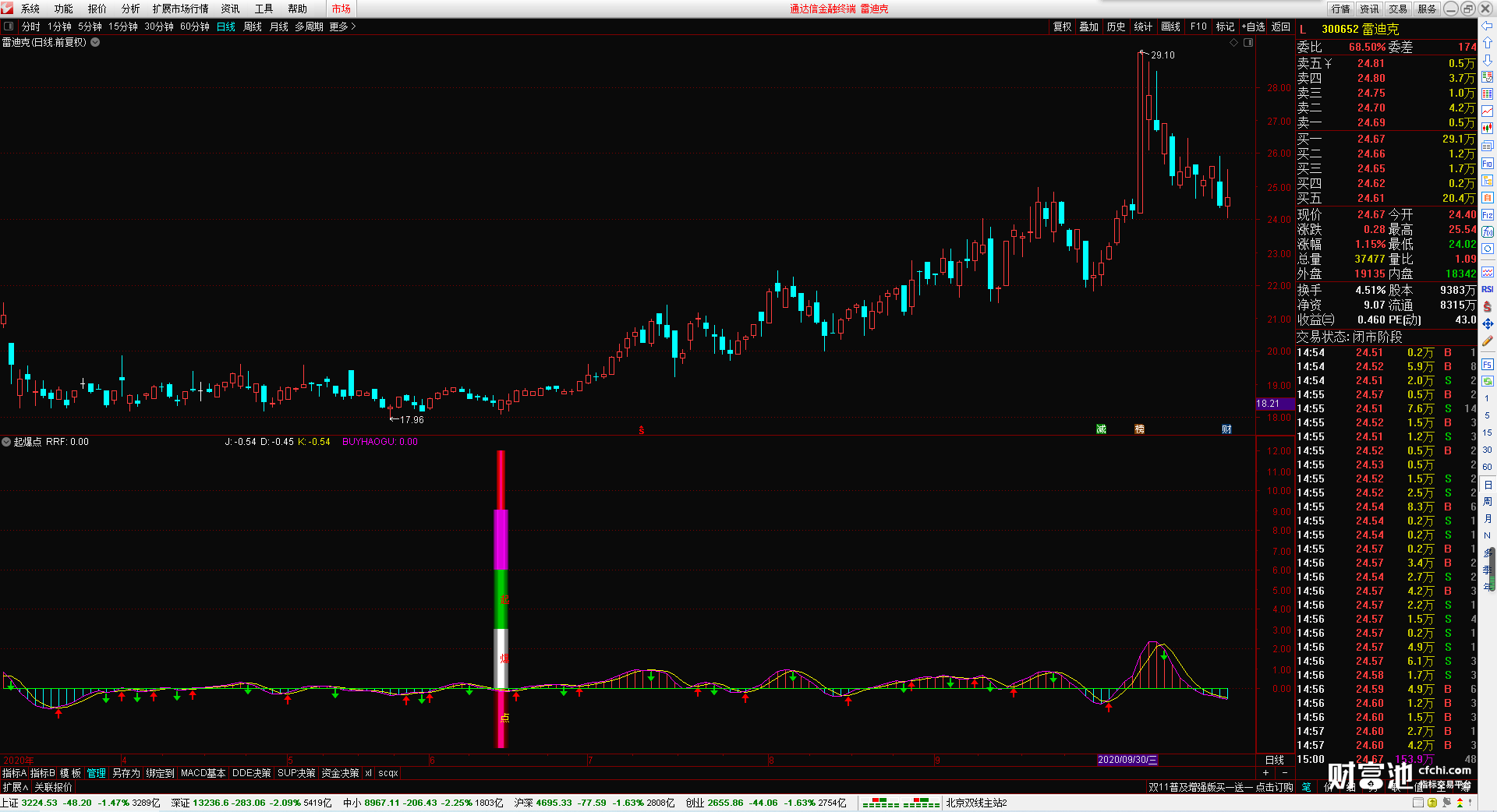Open 报价 menu
Image resolution: width=1497 pixels, height=812 pixels.
coord(97,9)
